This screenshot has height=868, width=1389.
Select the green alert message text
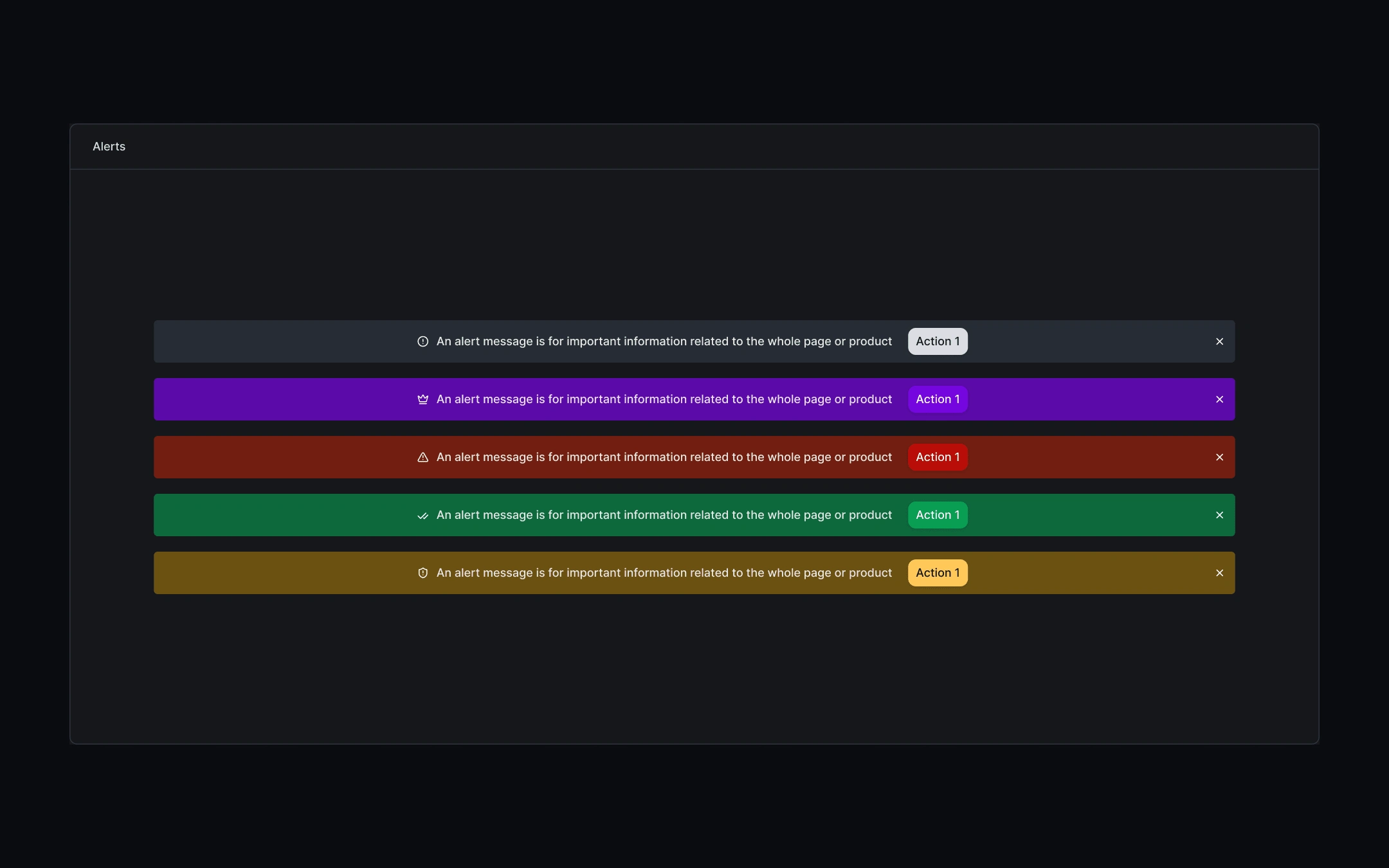point(664,515)
